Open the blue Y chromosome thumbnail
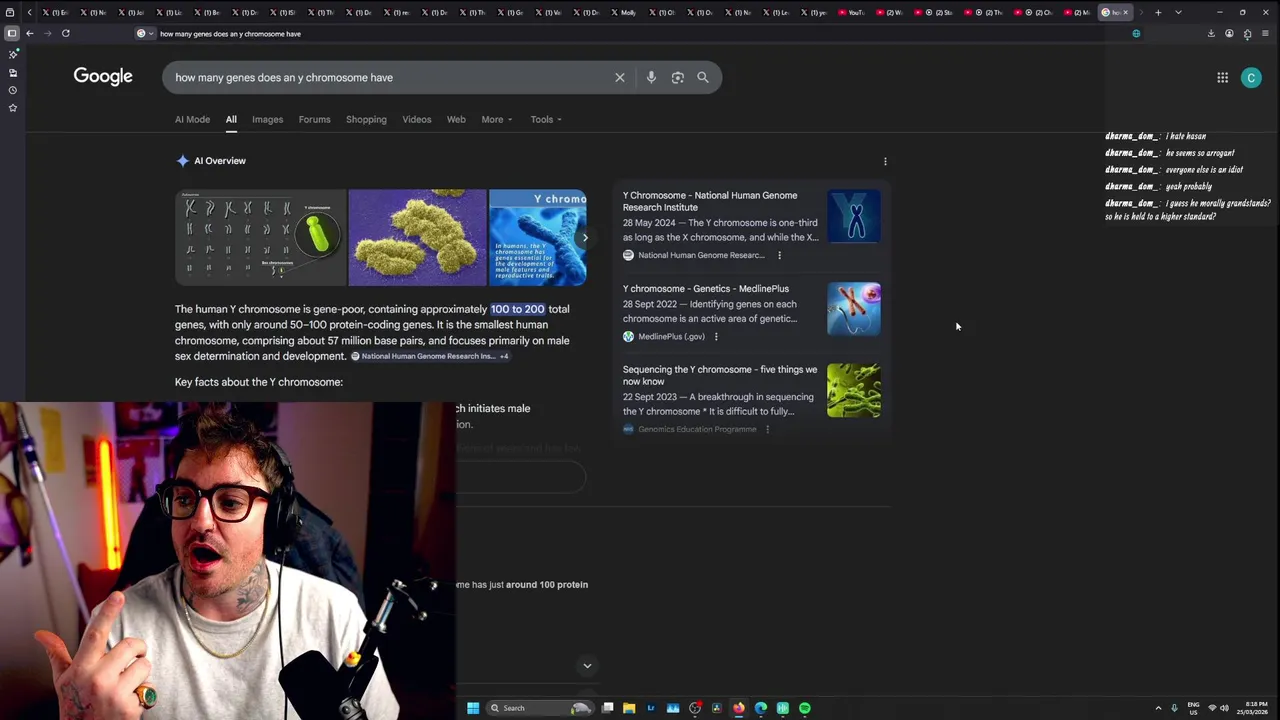The image size is (1280, 720). tap(537, 238)
